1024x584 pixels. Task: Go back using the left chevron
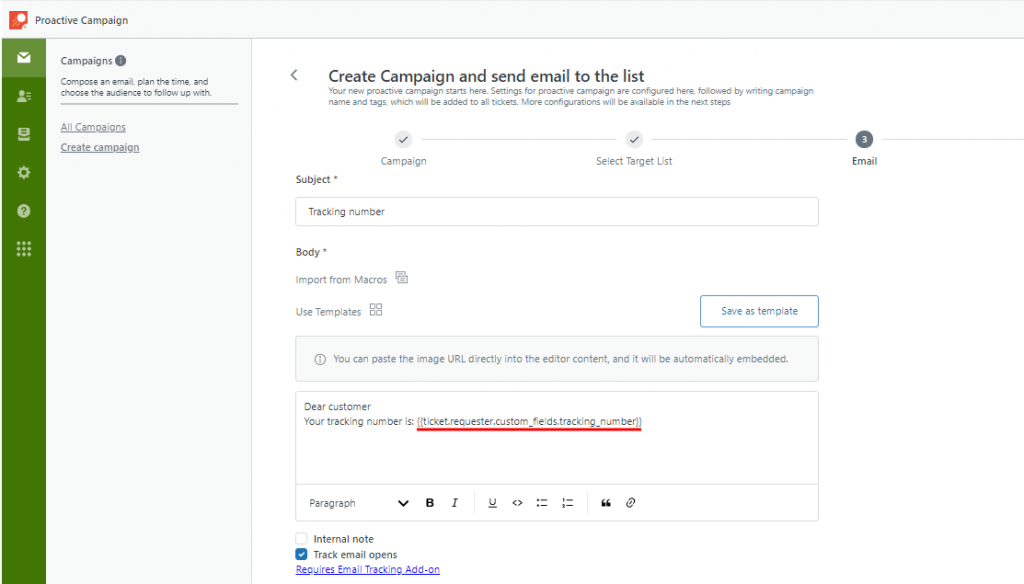[x=294, y=75]
